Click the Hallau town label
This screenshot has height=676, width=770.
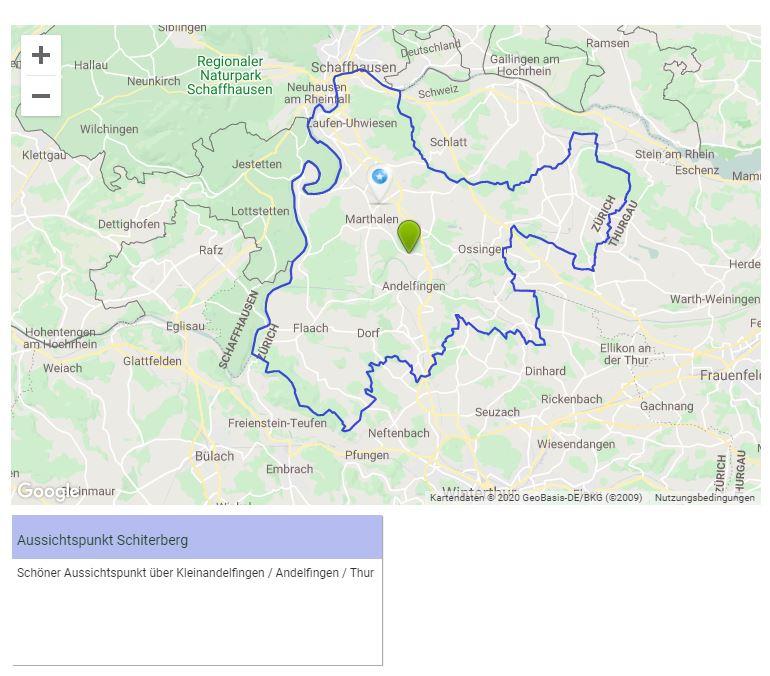pos(91,65)
